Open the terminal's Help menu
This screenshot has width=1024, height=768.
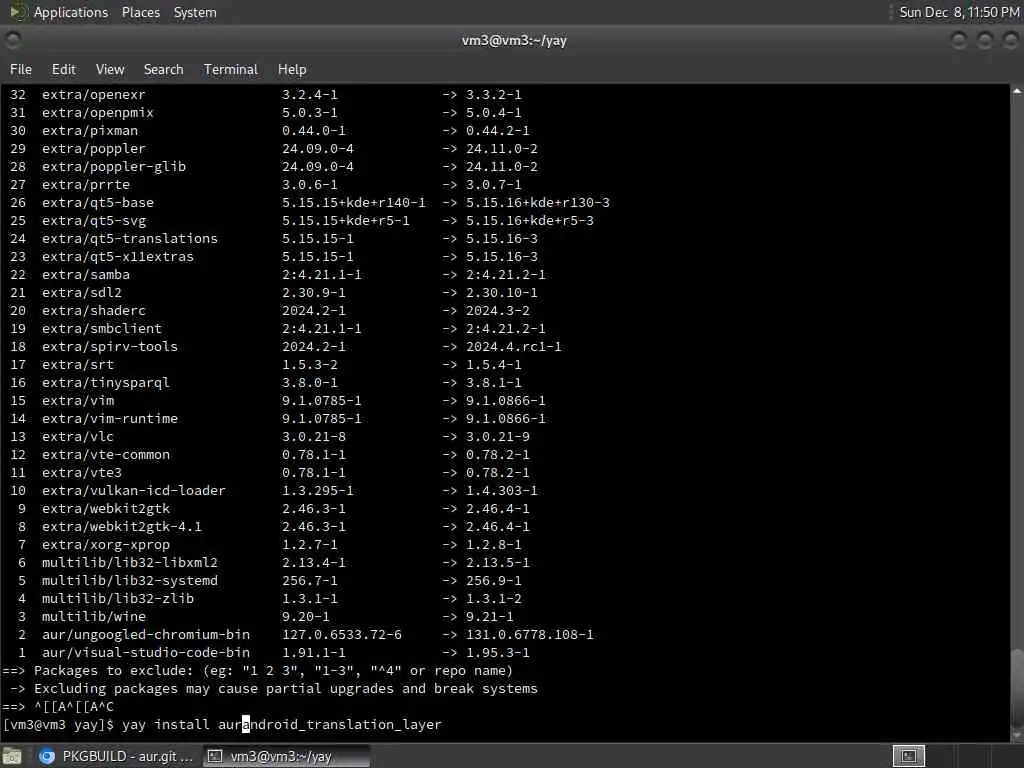(292, 69)
